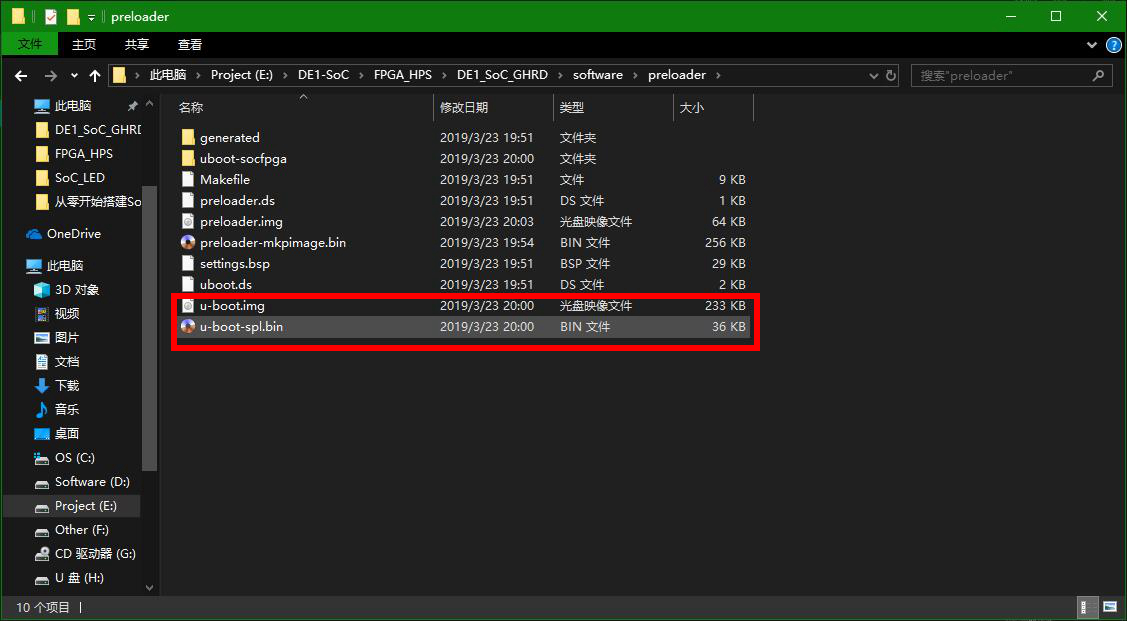Click New Folder quick access toolbar icon
The height and width of the screenshot is (621, 1127).
click(x=73, y=16)
